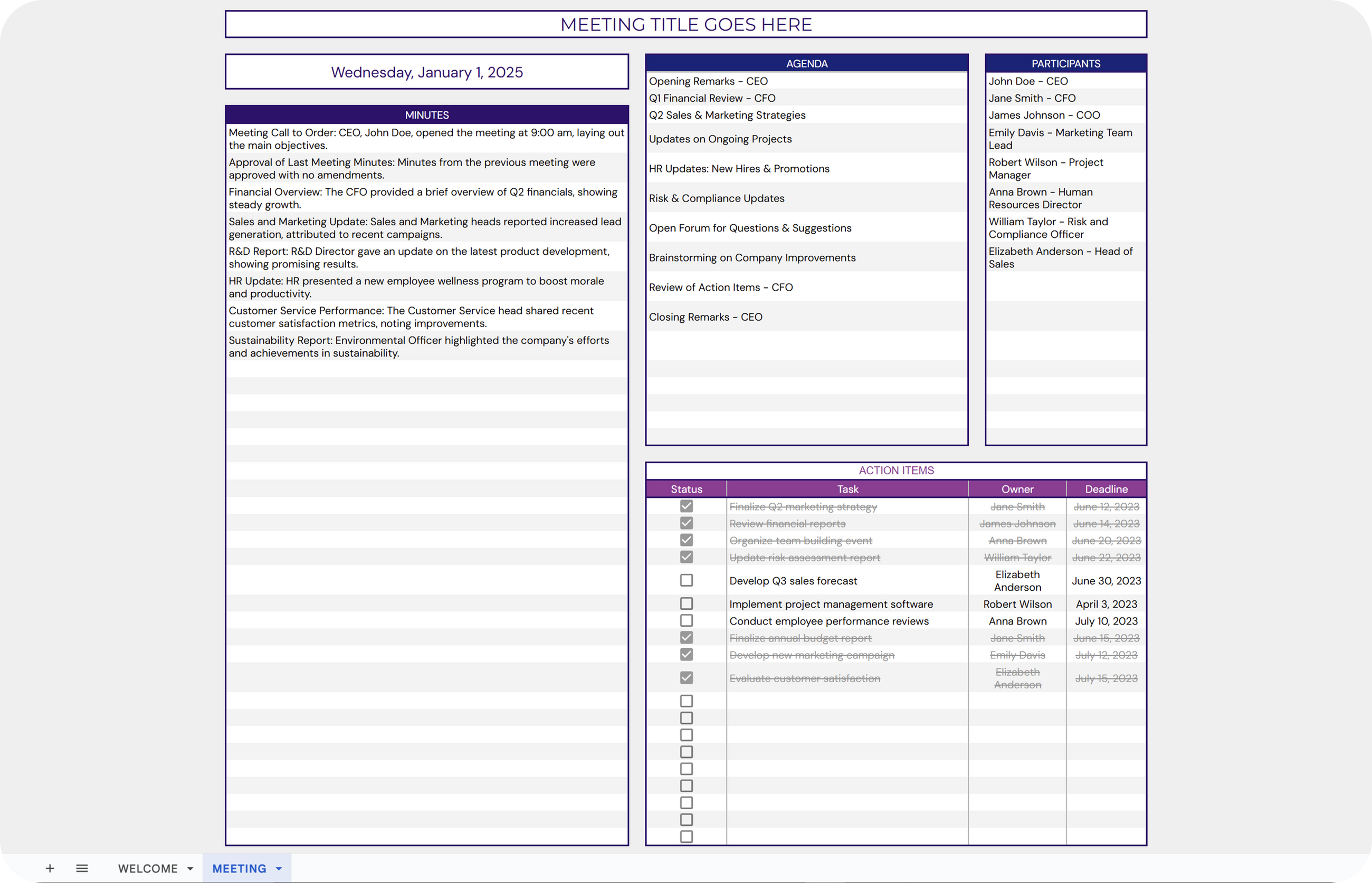Open the MEETING tab dropdown arrow
Viewport: 1372px width, 883px height.
(x=279, y=869)
